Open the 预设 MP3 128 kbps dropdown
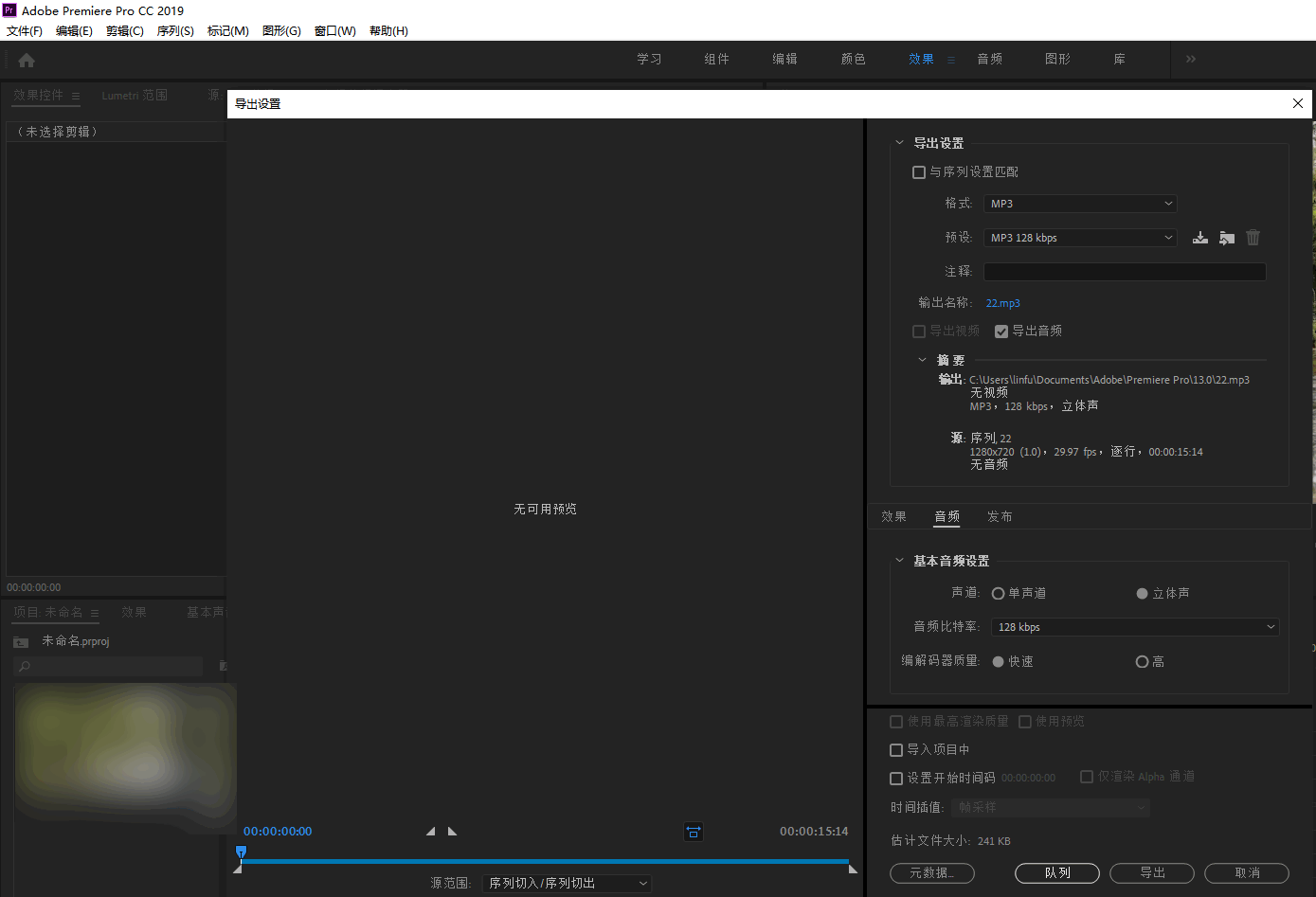1316x897 pixels. [x=1080, y=238]
